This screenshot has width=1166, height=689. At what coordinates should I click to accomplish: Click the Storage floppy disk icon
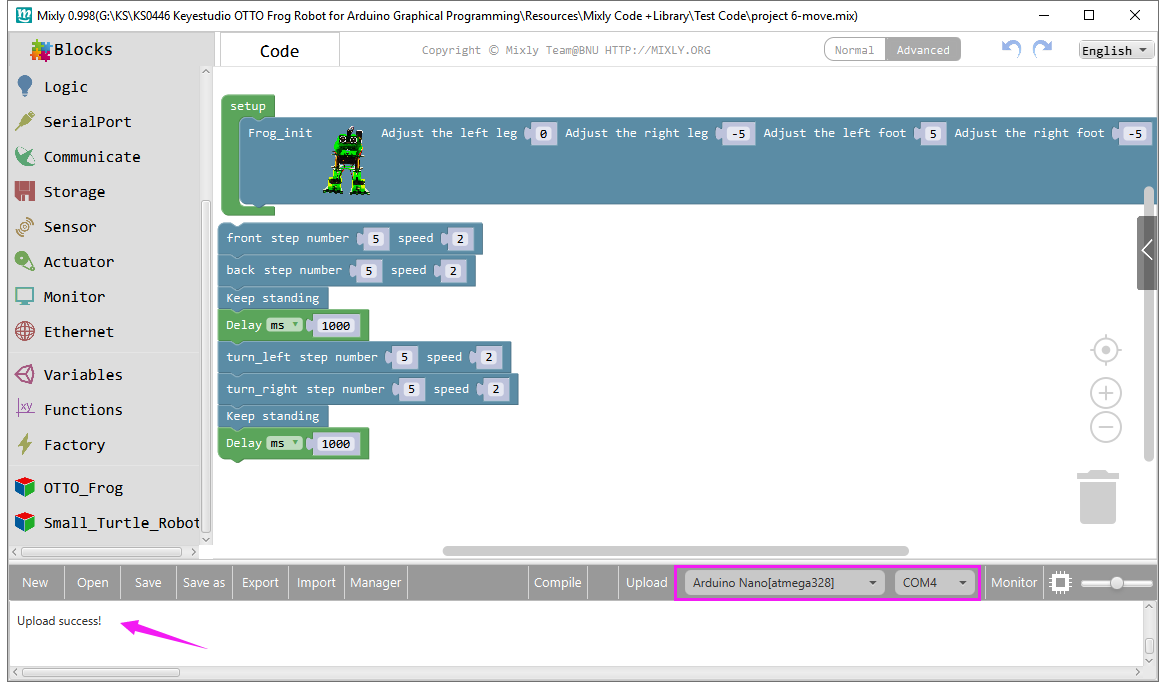click(25, 191)
